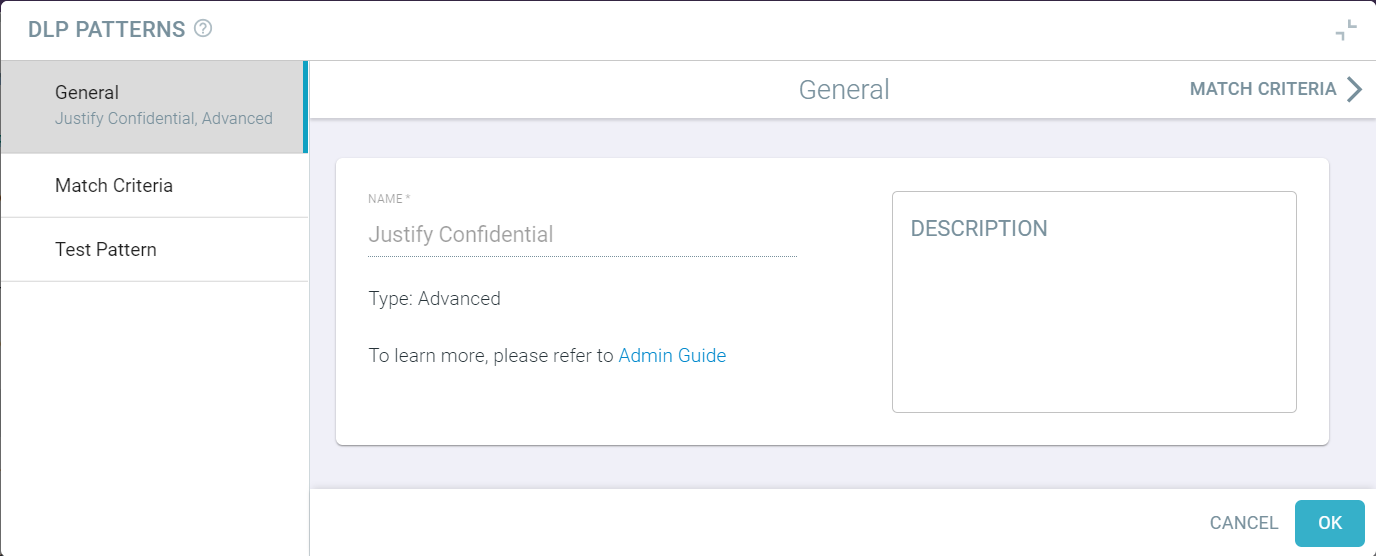Click the Type: Advanced label

click(434, 298)
